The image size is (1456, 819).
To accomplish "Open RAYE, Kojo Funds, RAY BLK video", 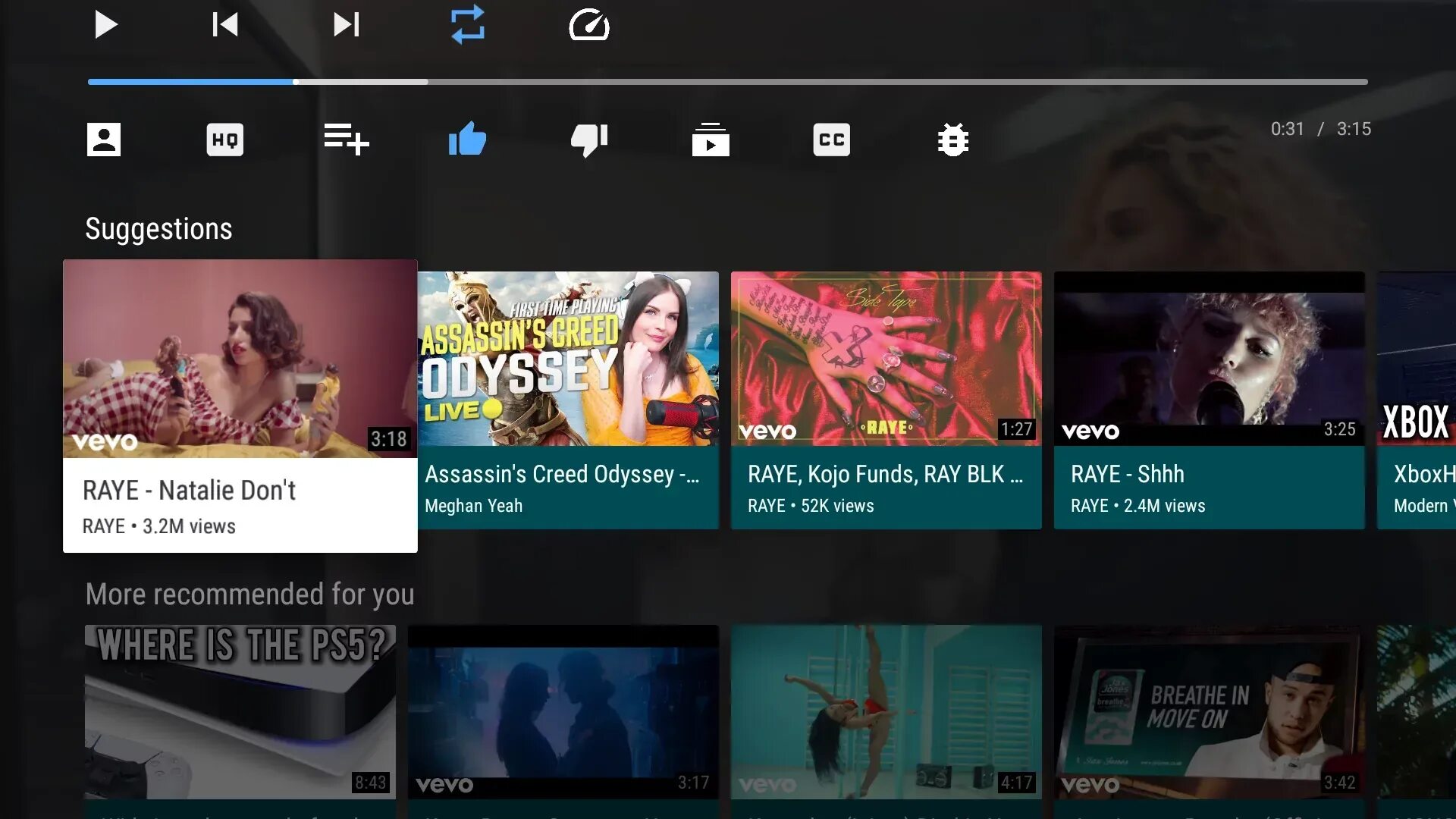I will tap(886, 359).
